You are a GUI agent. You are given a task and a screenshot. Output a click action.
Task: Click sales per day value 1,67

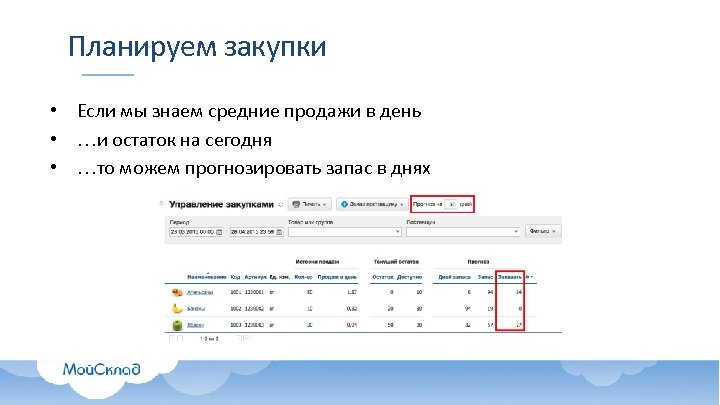coord(352,292)
